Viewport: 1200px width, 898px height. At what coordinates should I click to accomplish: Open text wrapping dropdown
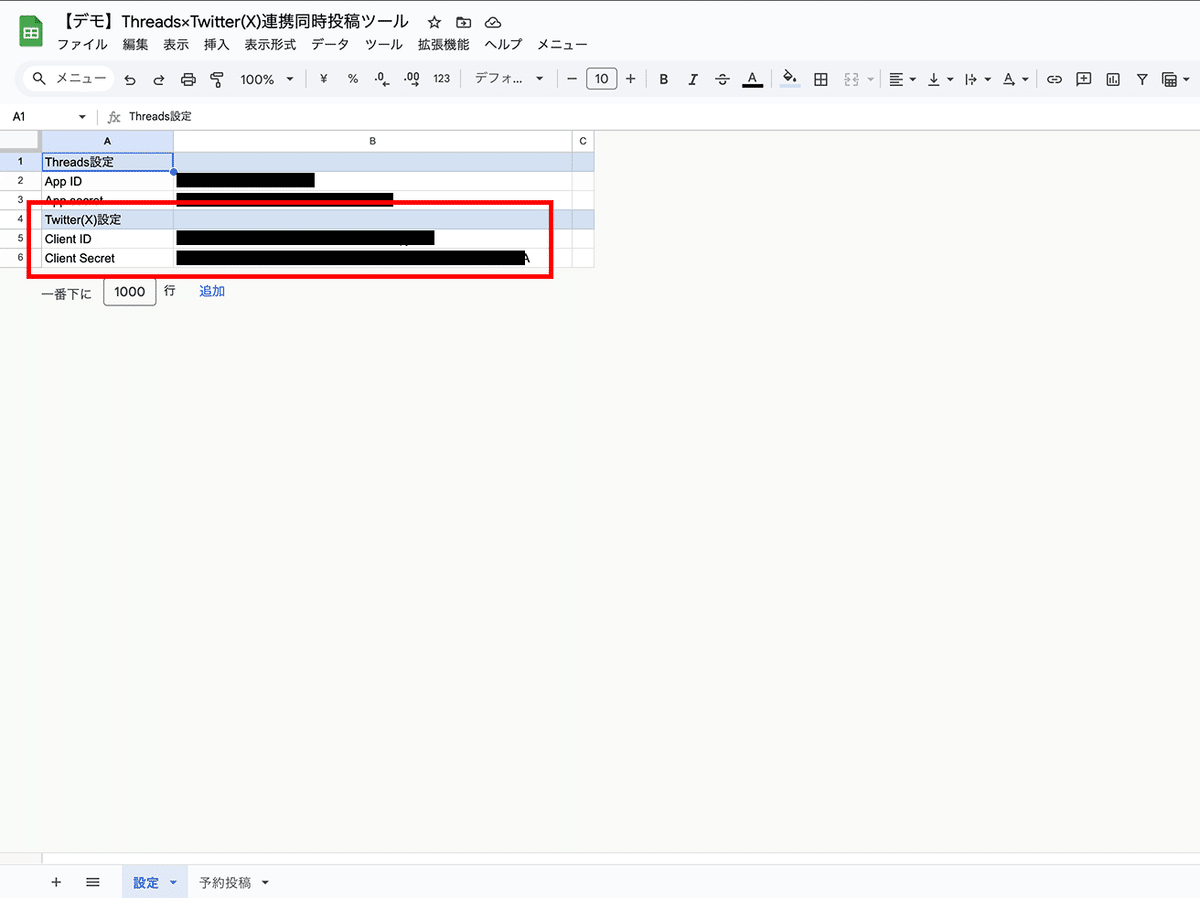tap(978, 79)
